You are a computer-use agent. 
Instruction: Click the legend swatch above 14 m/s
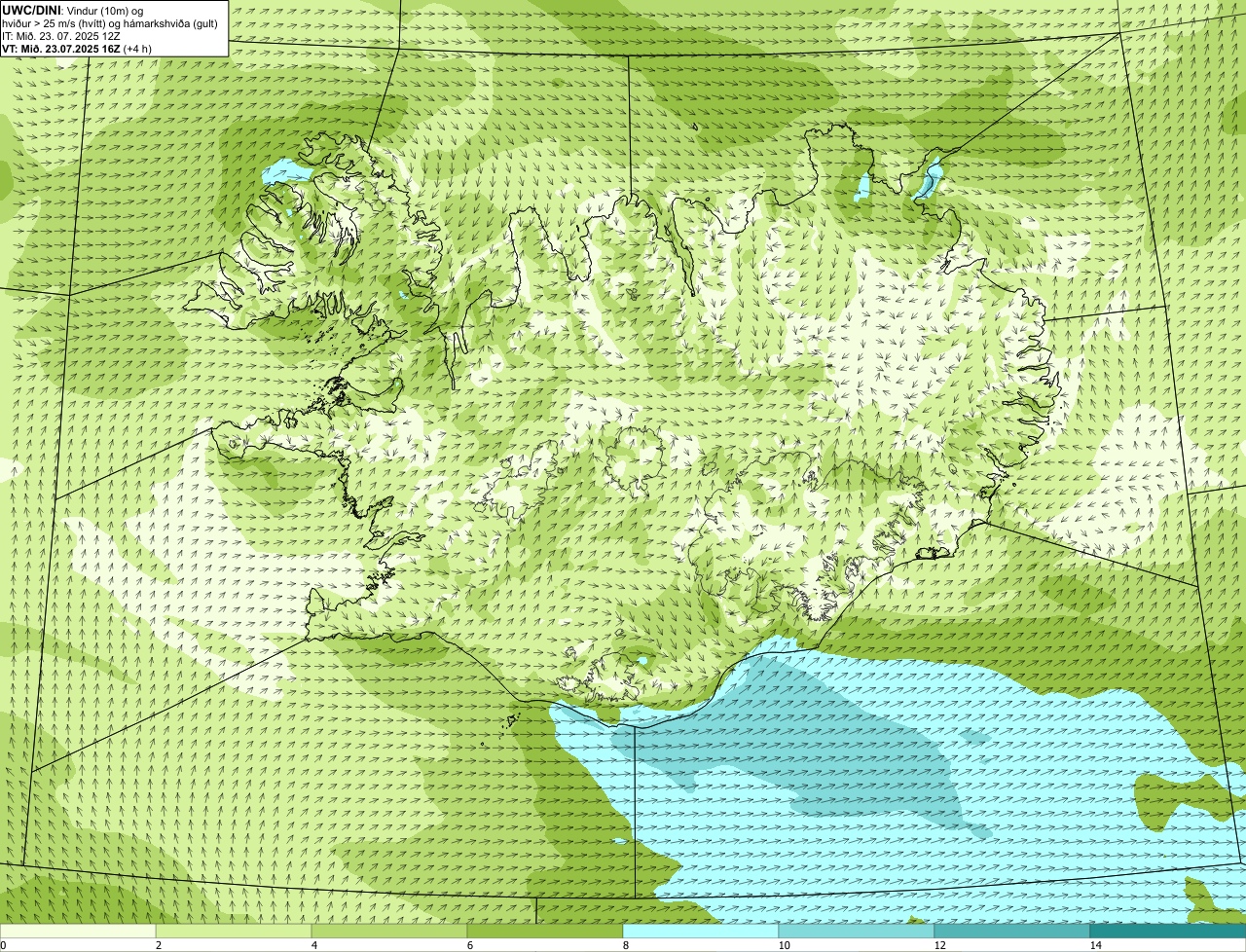(1168, 932)
